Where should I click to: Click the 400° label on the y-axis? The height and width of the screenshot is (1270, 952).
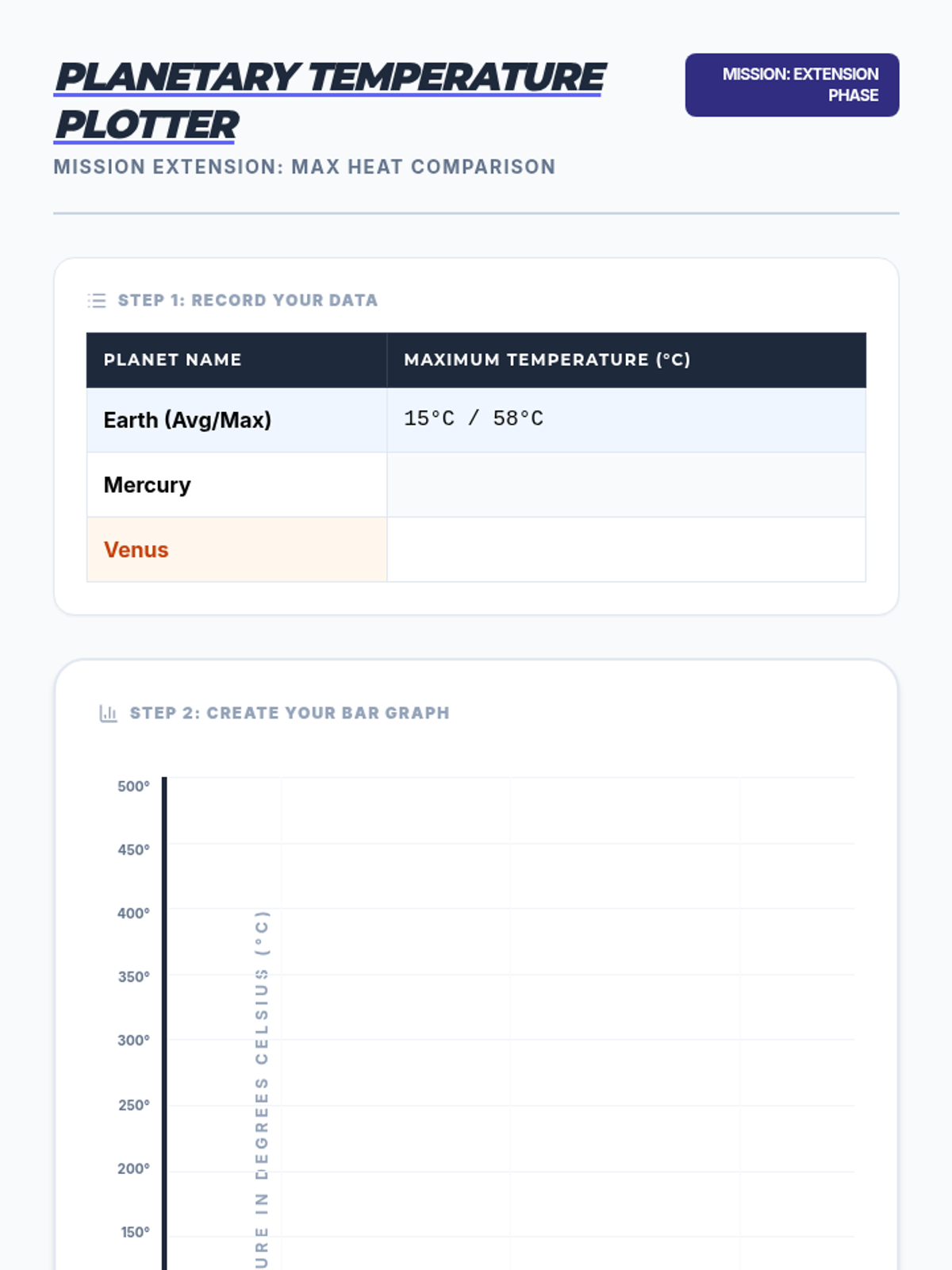click(133, 914)
